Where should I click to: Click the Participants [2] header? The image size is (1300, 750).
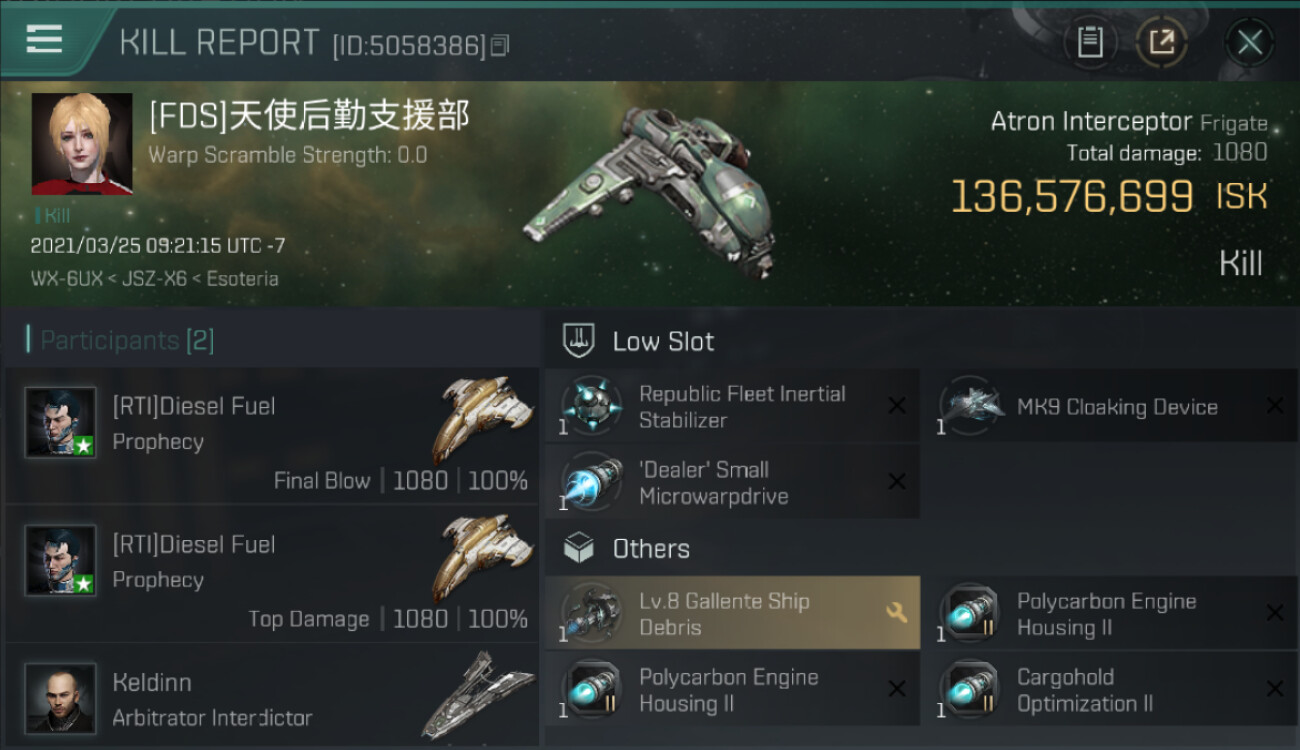pyautogui.click(x=121, y=340)
